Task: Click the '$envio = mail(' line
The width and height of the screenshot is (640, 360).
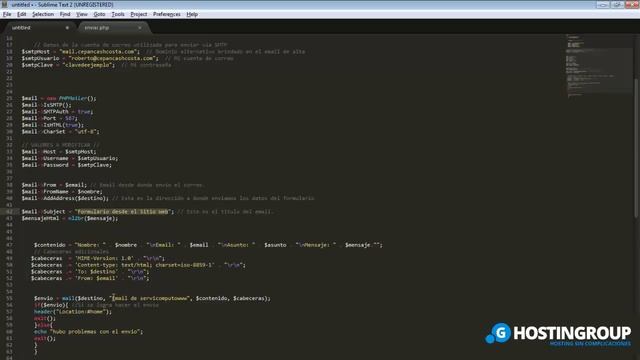Action: point(152,298)
